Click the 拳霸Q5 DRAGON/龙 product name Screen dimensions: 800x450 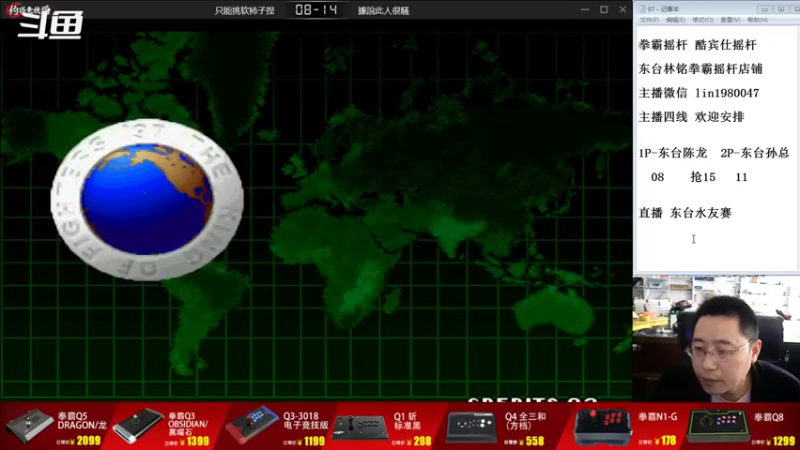tap(82, 421)
